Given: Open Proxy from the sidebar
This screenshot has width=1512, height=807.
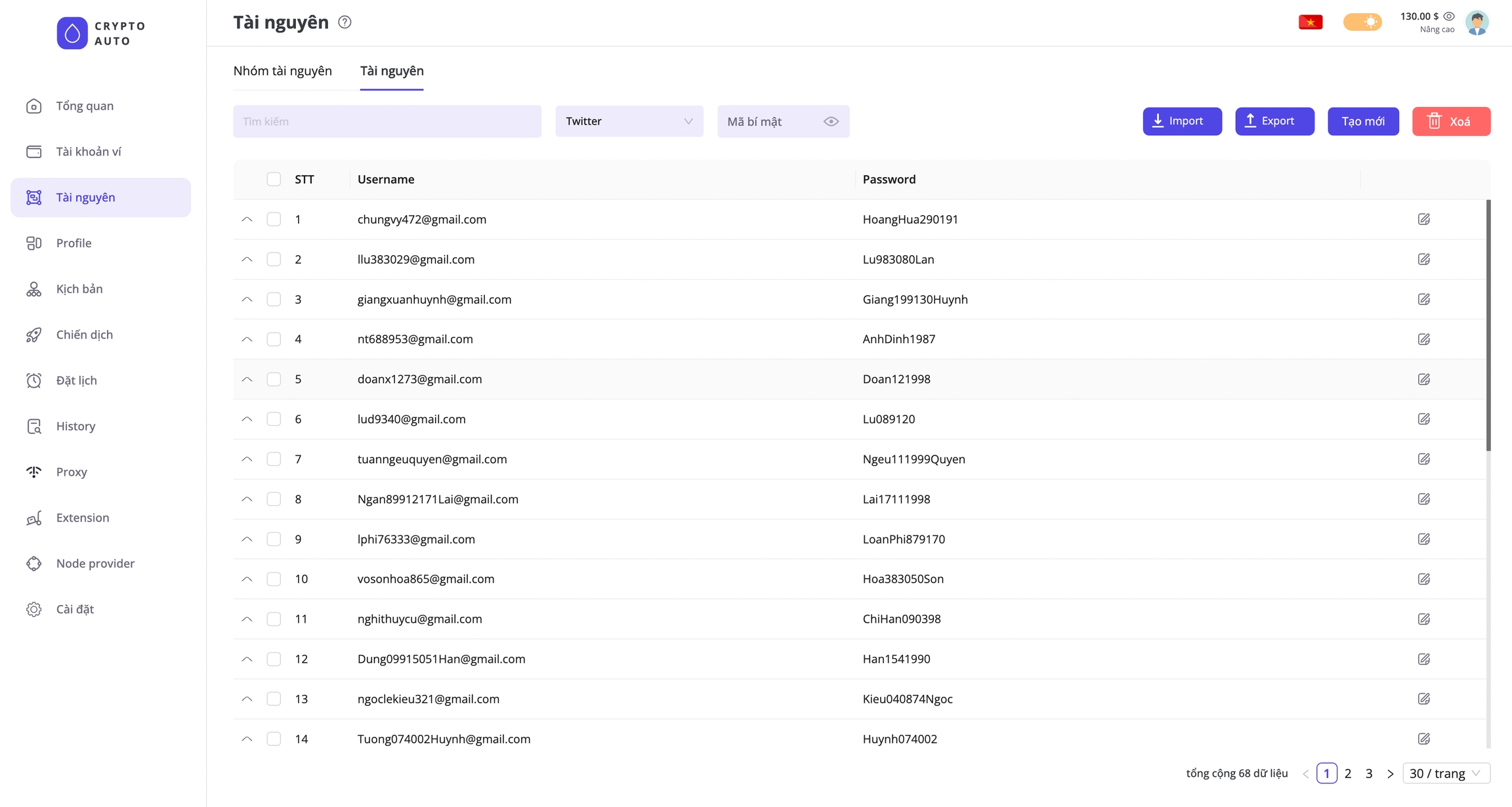Looking at the screenshot, I should [x=72, y=472].
